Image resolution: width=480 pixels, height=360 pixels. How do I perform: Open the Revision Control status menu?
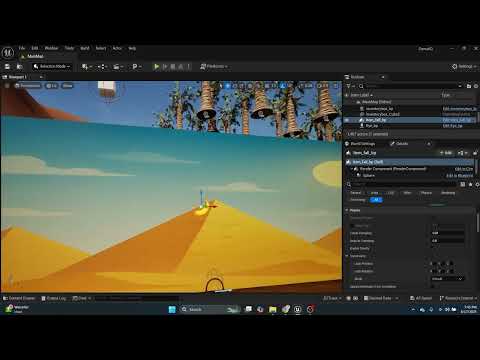tap(459, 298)
